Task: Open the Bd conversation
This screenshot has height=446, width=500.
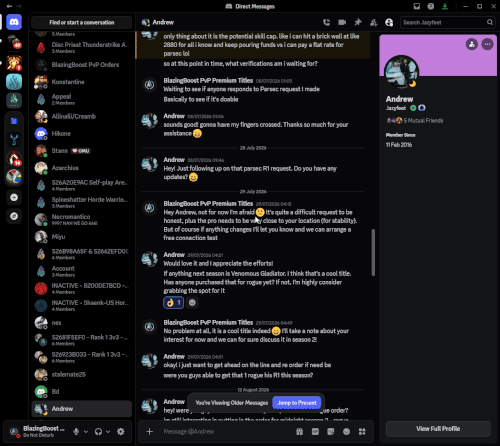Action: [x=82, y=391]
